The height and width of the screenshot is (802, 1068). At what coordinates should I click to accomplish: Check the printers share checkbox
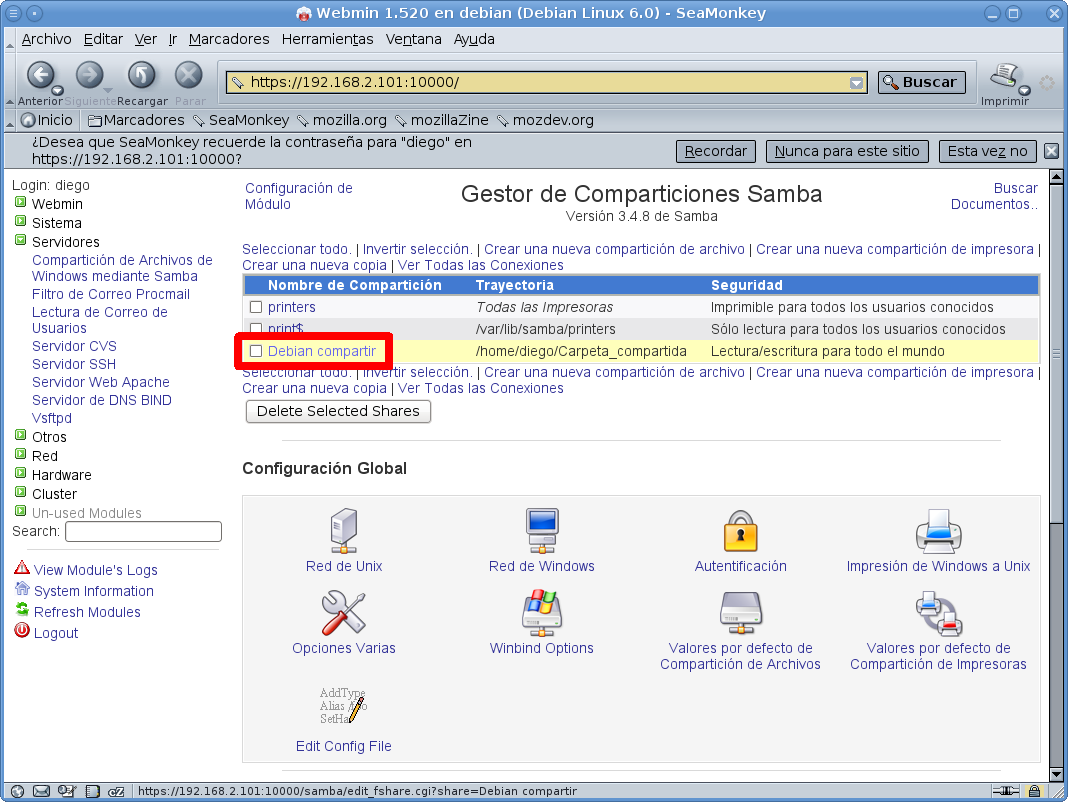click(256, 307)
